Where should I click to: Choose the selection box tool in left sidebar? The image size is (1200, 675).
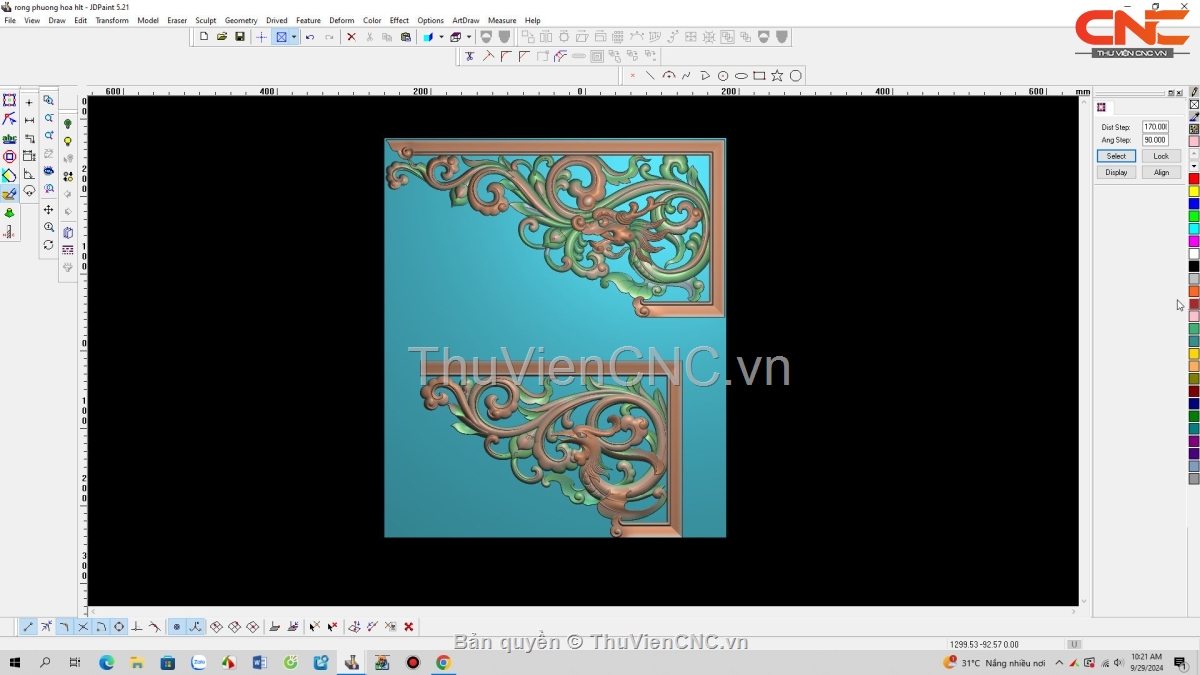tap(9, 100)
